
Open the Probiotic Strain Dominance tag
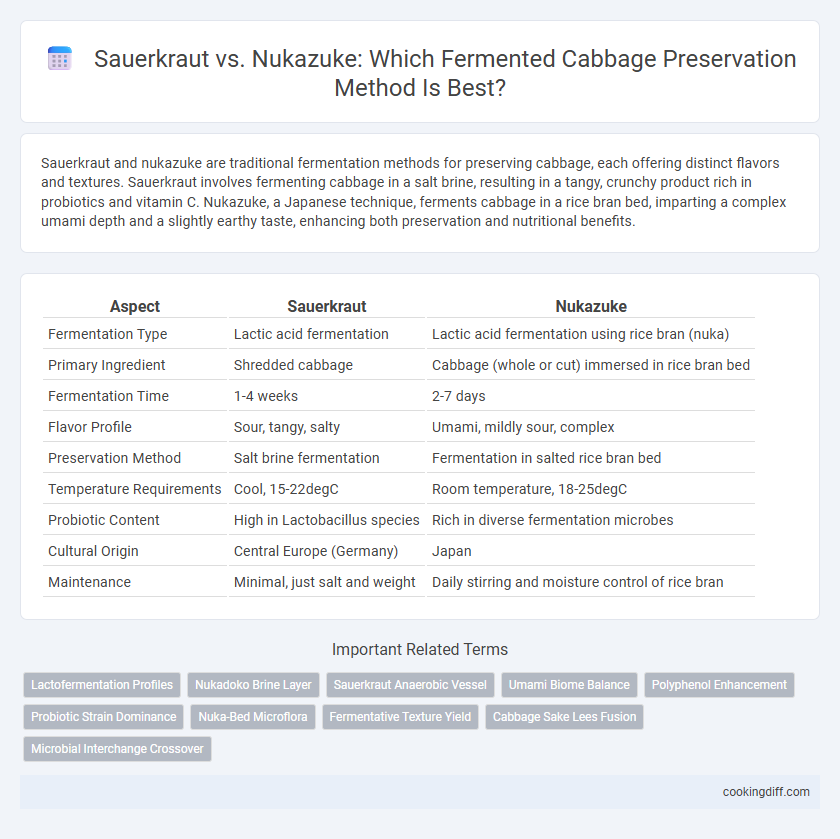103,717
